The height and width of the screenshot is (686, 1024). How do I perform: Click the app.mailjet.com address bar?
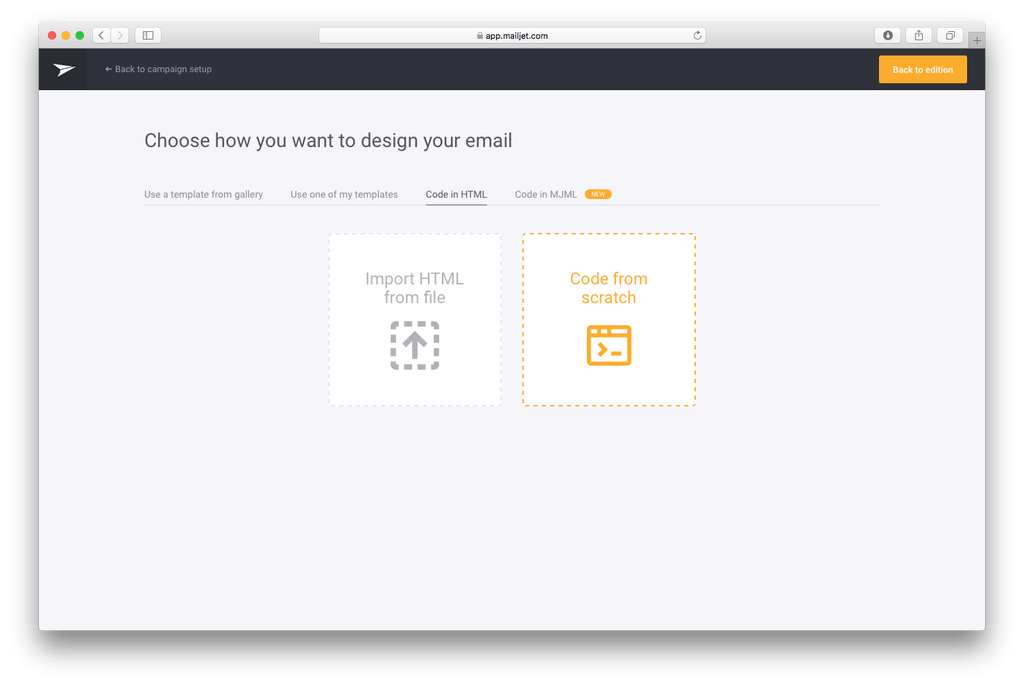coord(512,35)
